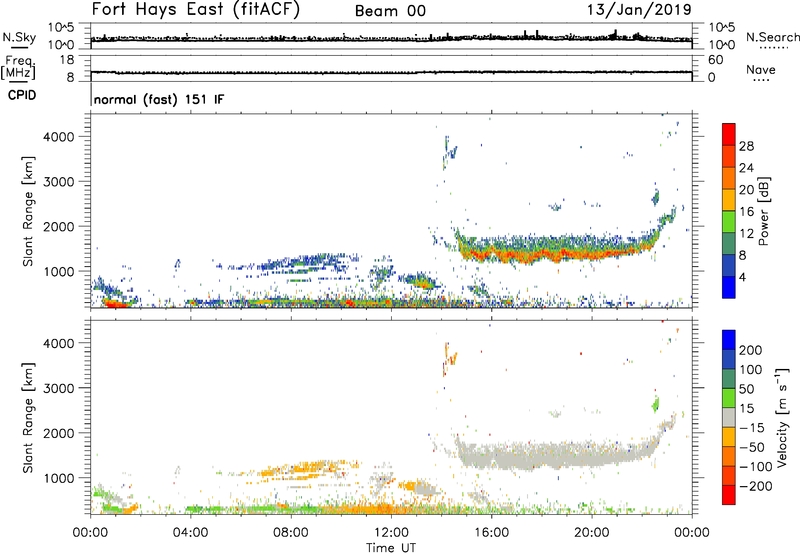Click "normal (fast) 151 IF" mode text
Viewport: 800px width, 554px height.
coord(159,99)
